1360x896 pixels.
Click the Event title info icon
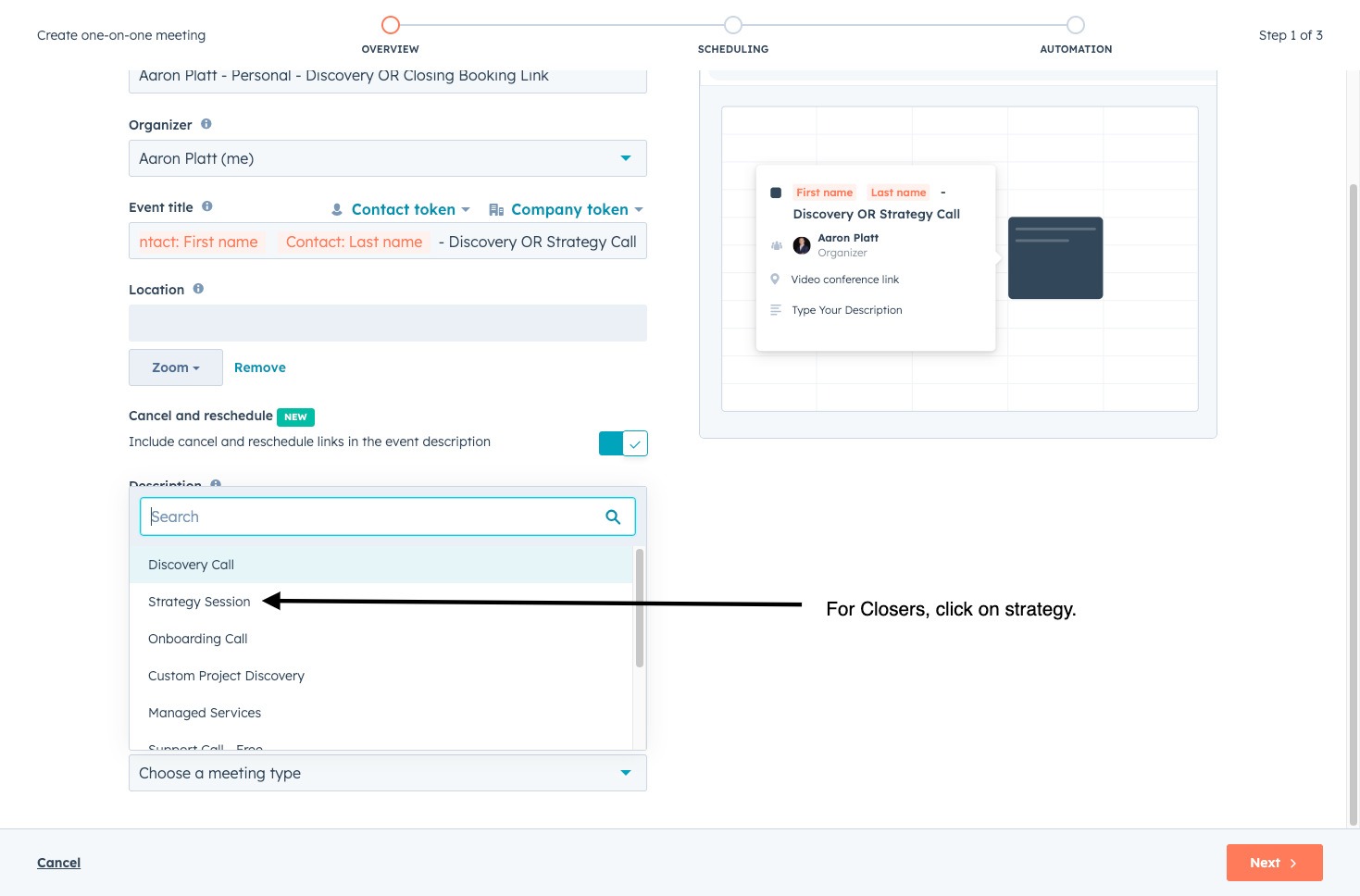pos(207,206)
